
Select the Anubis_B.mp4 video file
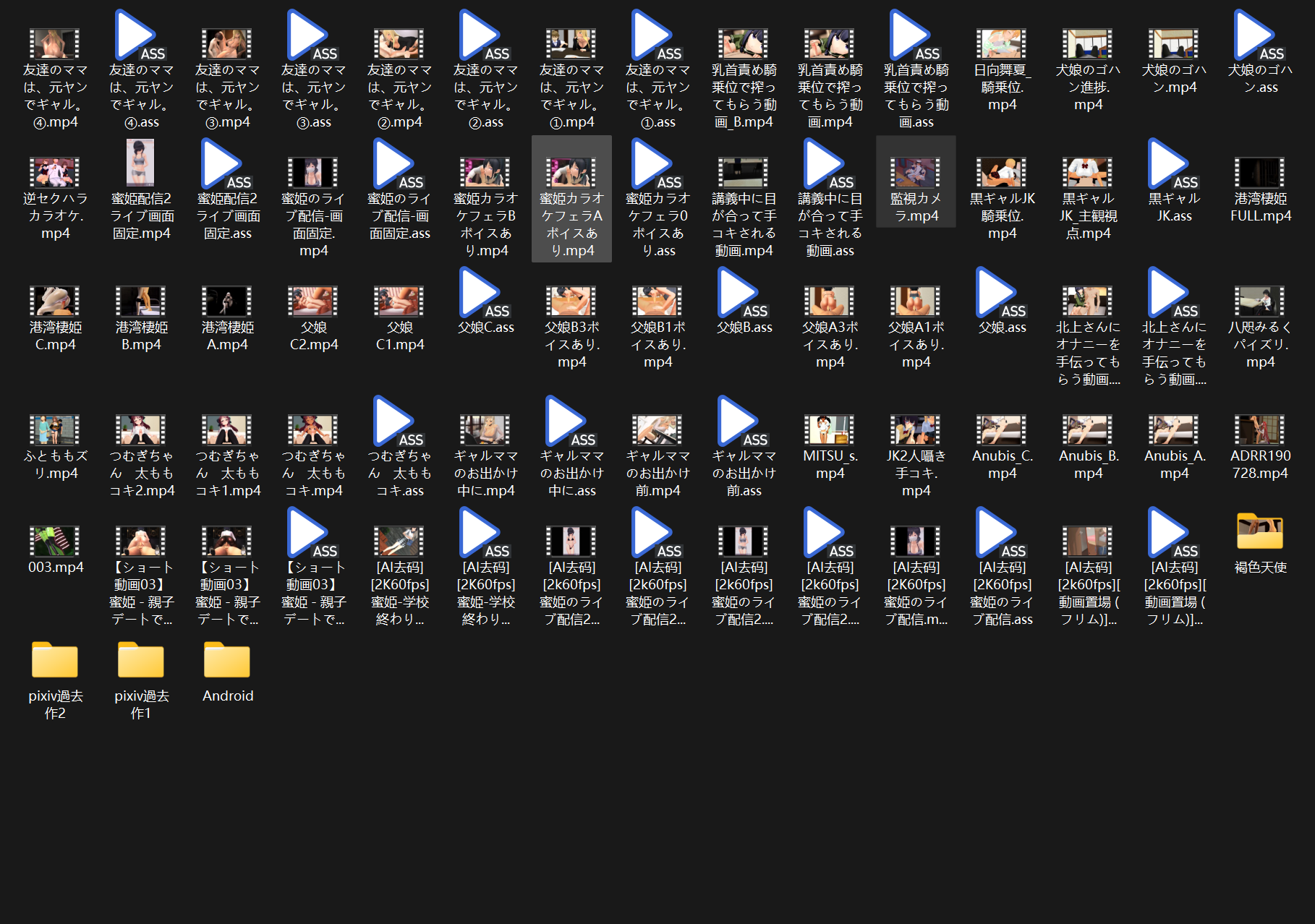tap(1088, 447)
